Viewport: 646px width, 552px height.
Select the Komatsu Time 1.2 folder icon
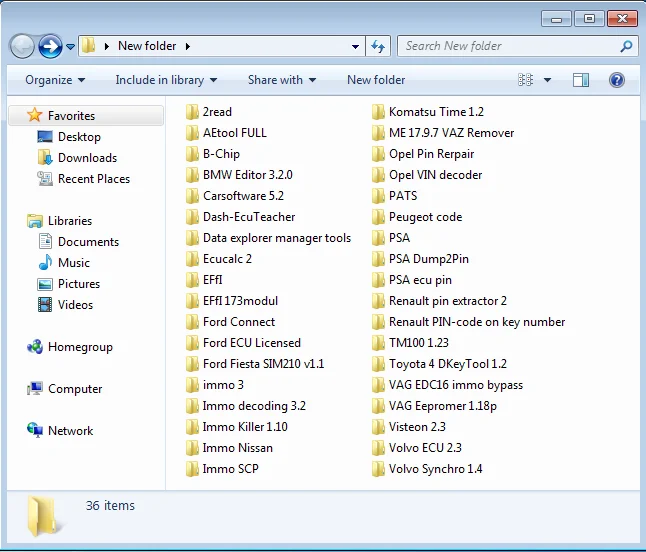[x=378, y=112]
